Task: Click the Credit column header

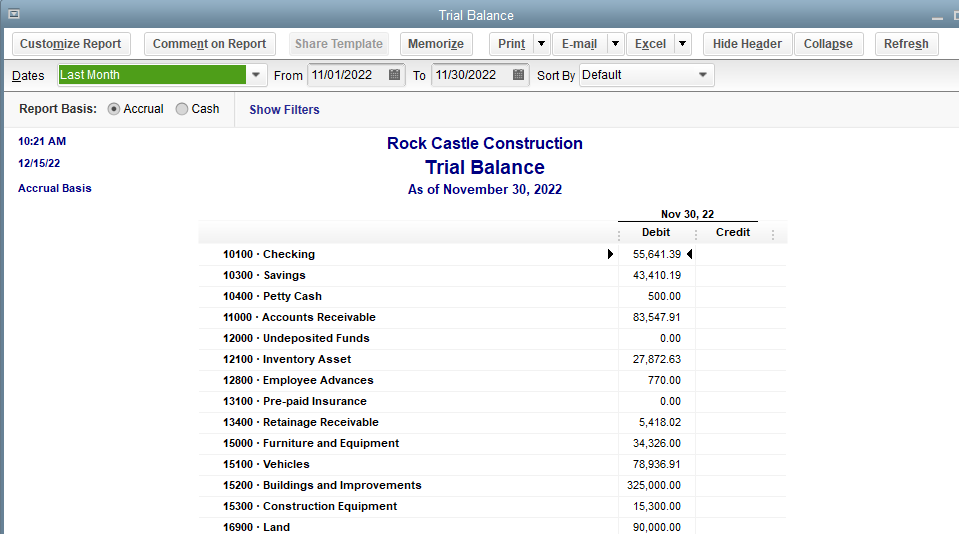Action: click(x=733, y=232)
